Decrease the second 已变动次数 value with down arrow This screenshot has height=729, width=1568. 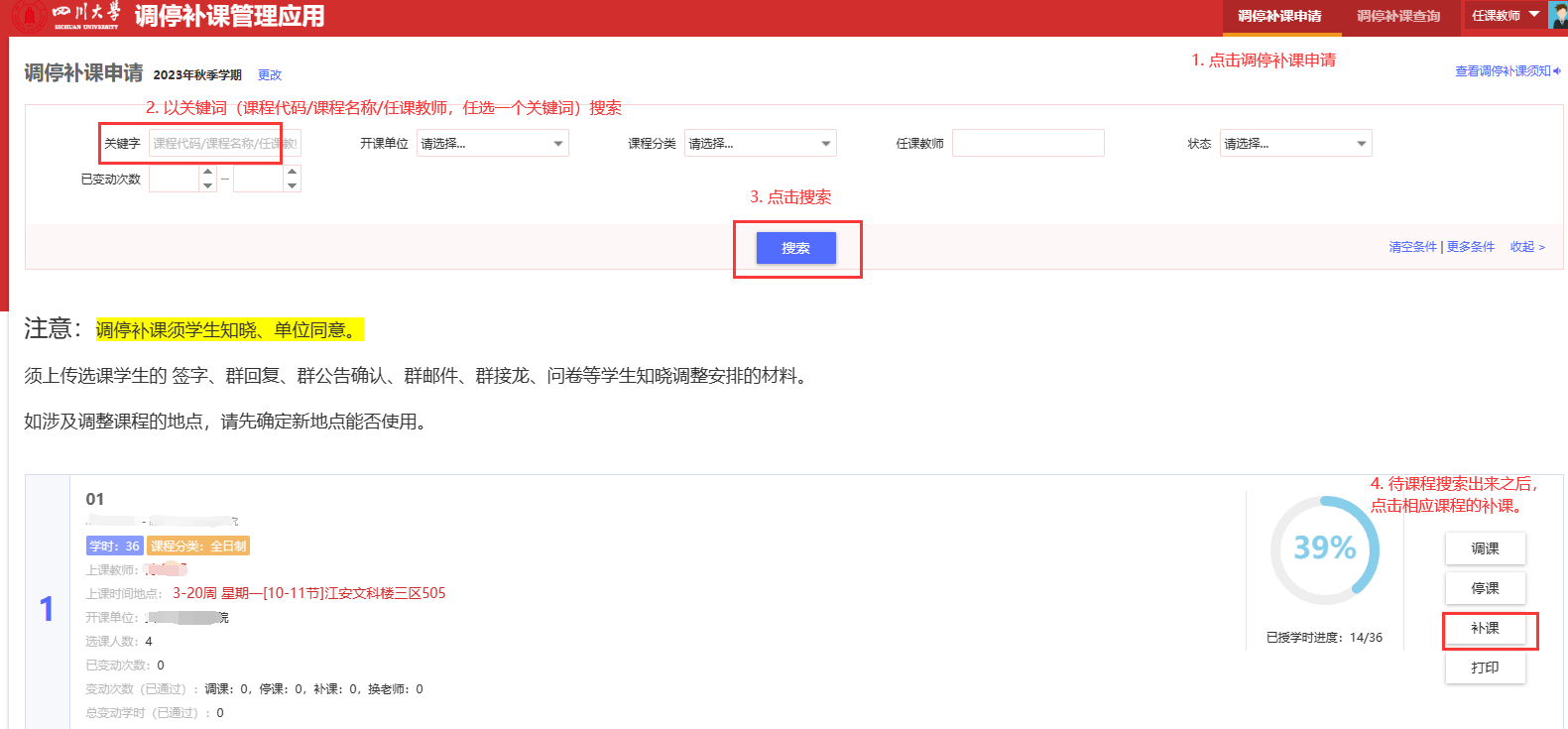pyautogui.click(x=292, y=185)
